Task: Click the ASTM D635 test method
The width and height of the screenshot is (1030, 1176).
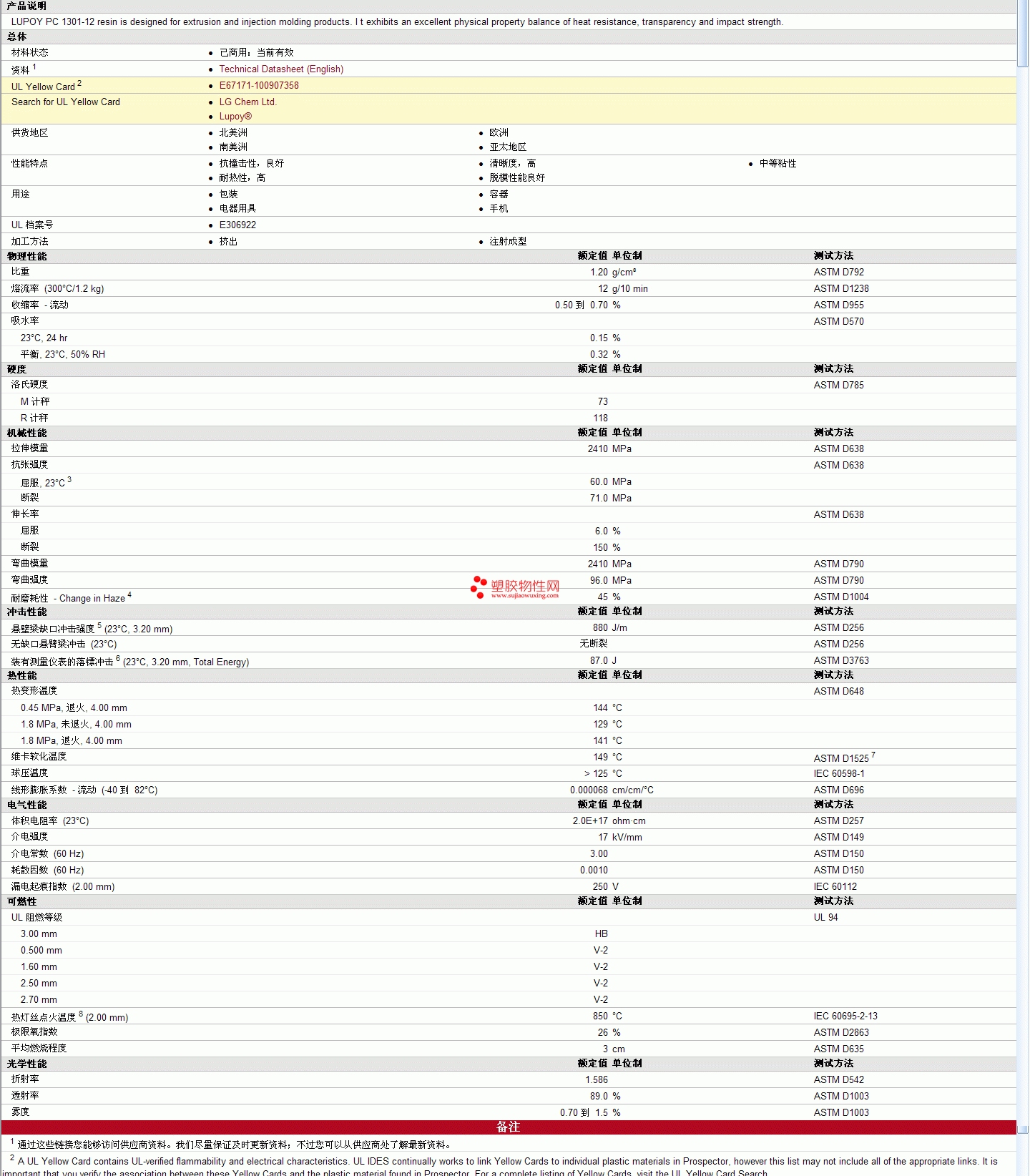Action: 838,1049
